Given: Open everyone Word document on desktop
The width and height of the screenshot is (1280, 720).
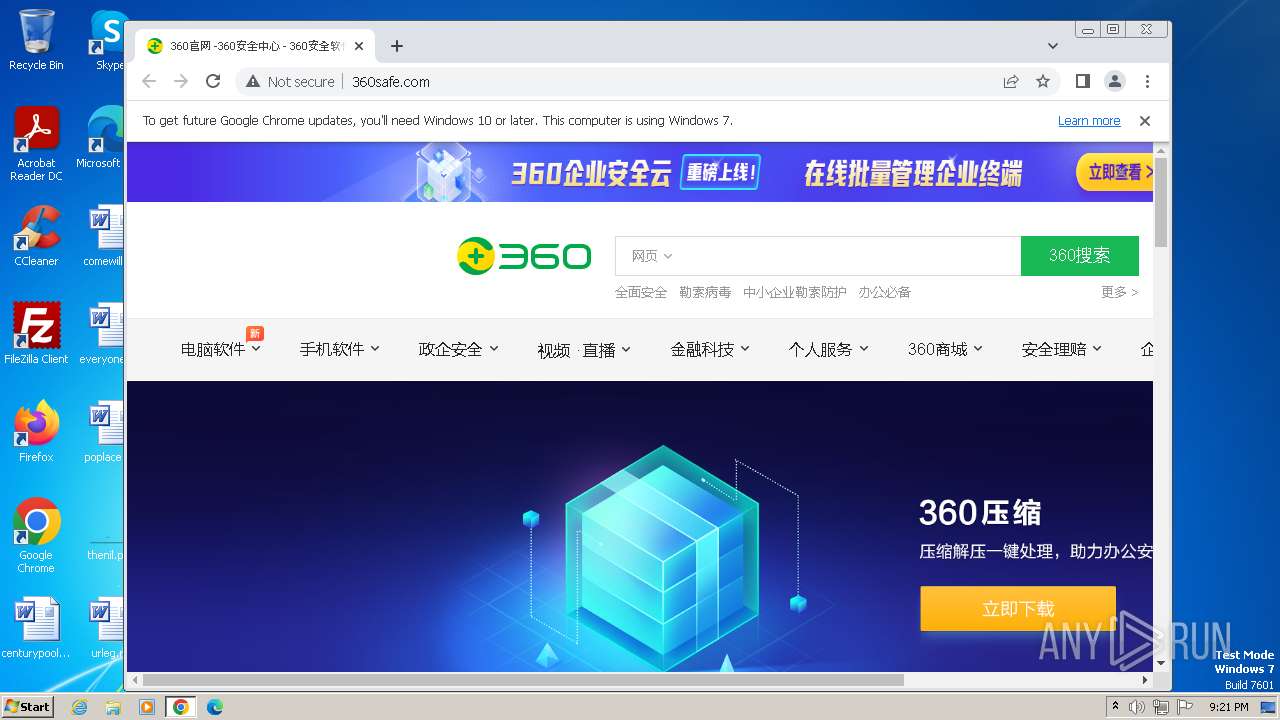Looking at the screenshot, I should pyautogui.click(x=102, y=334).
